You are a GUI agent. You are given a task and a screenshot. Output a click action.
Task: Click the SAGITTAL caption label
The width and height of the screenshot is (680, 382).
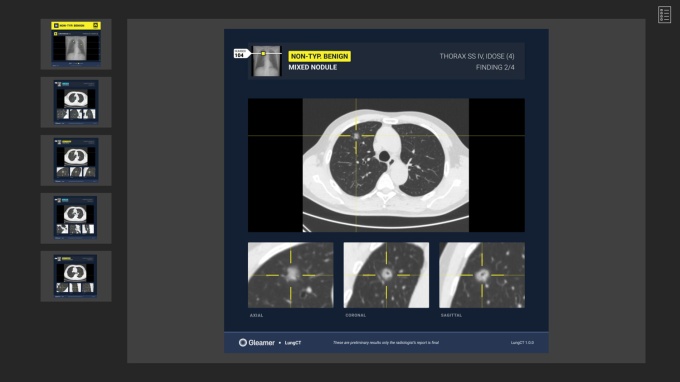(x=451, y=315)
